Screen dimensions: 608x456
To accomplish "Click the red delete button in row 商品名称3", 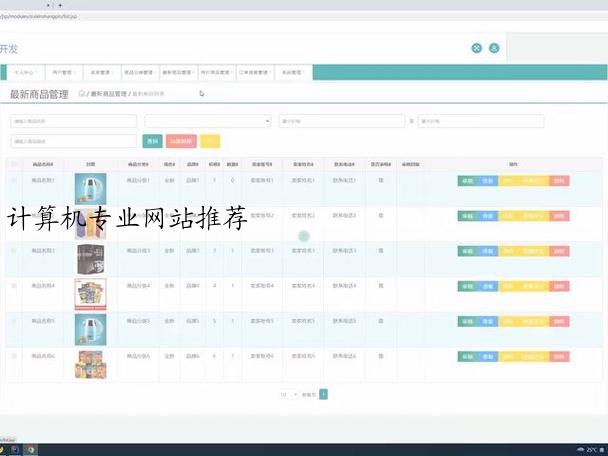I will [x=559, y=251].
